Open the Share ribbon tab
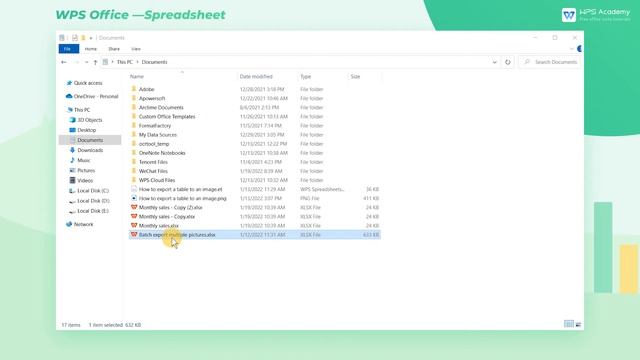 (114, 49)
